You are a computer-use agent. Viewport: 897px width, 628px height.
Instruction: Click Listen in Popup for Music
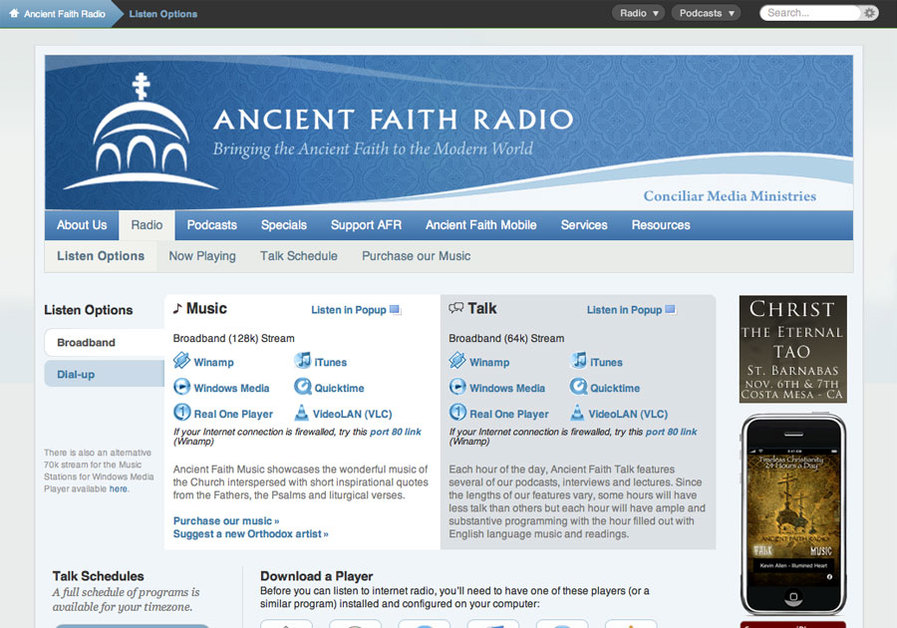348,309
